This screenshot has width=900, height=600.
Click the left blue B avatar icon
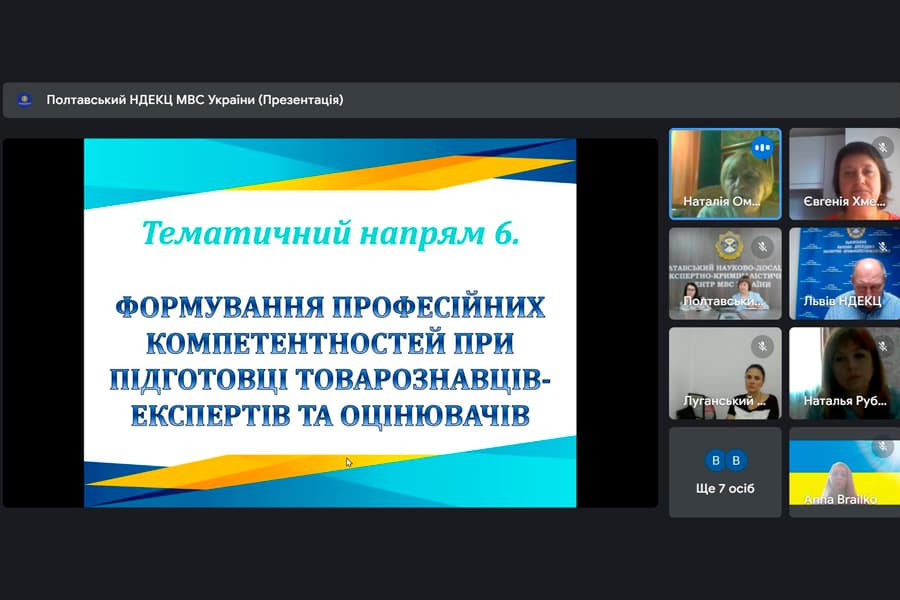(715, 460)
